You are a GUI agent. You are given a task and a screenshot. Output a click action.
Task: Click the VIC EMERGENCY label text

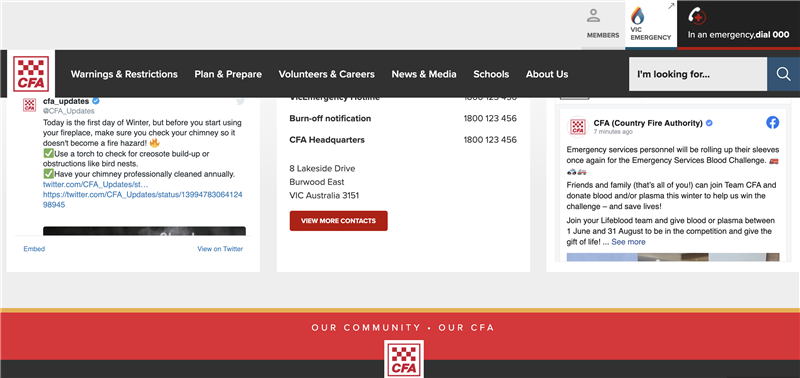coord(651,34)
